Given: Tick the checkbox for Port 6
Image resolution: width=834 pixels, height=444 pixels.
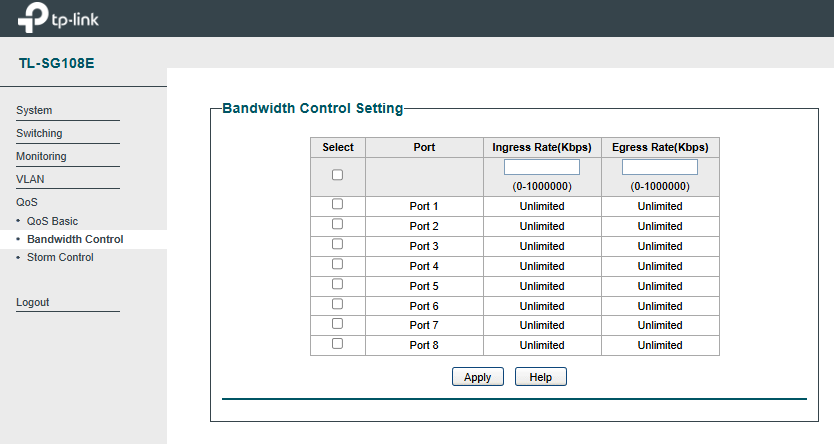Looking at the screenshot, I should click(x=337, y=304).
